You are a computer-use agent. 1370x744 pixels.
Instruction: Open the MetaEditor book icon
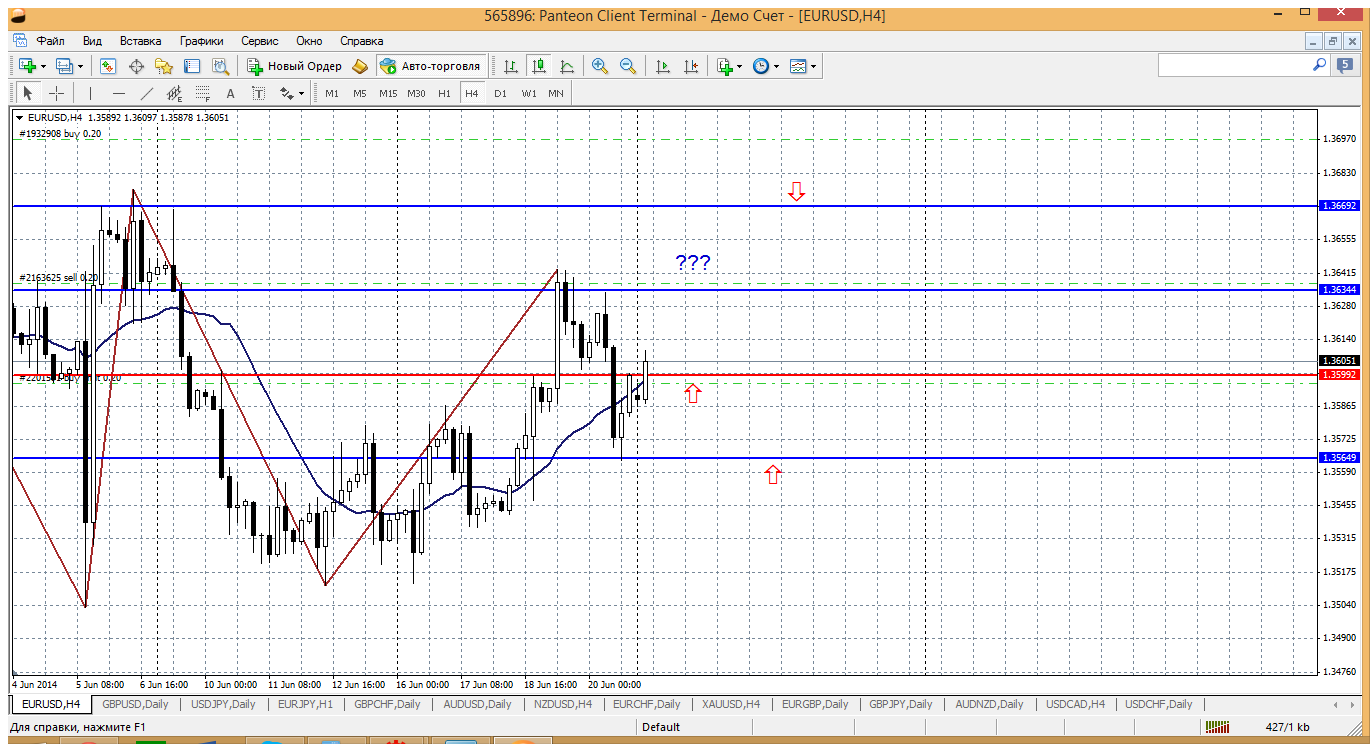tap(360, 66)
